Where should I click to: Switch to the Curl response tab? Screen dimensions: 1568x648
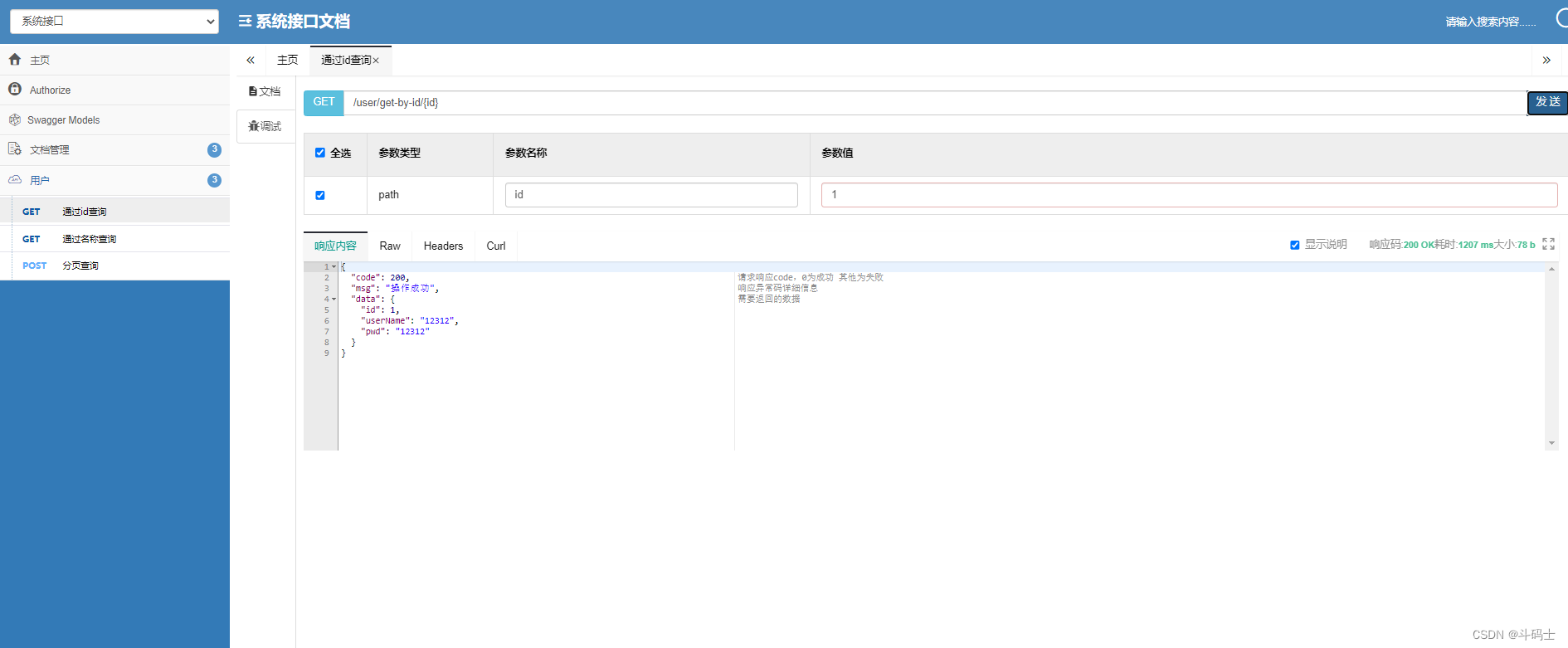pos(496,246)
